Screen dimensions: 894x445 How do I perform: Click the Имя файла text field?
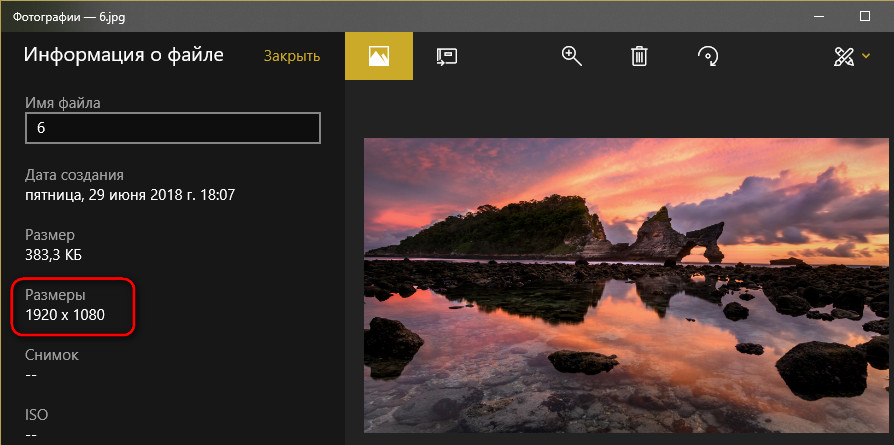pyautogui.click(x=173, y=128)
